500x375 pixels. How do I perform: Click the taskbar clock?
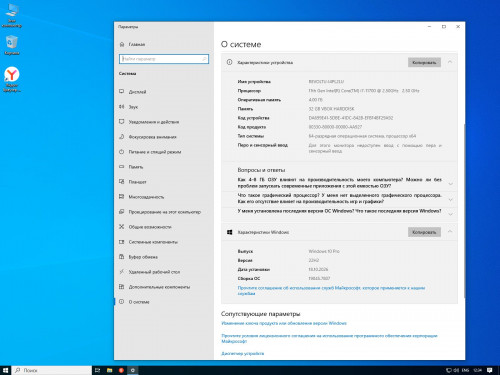478,370
